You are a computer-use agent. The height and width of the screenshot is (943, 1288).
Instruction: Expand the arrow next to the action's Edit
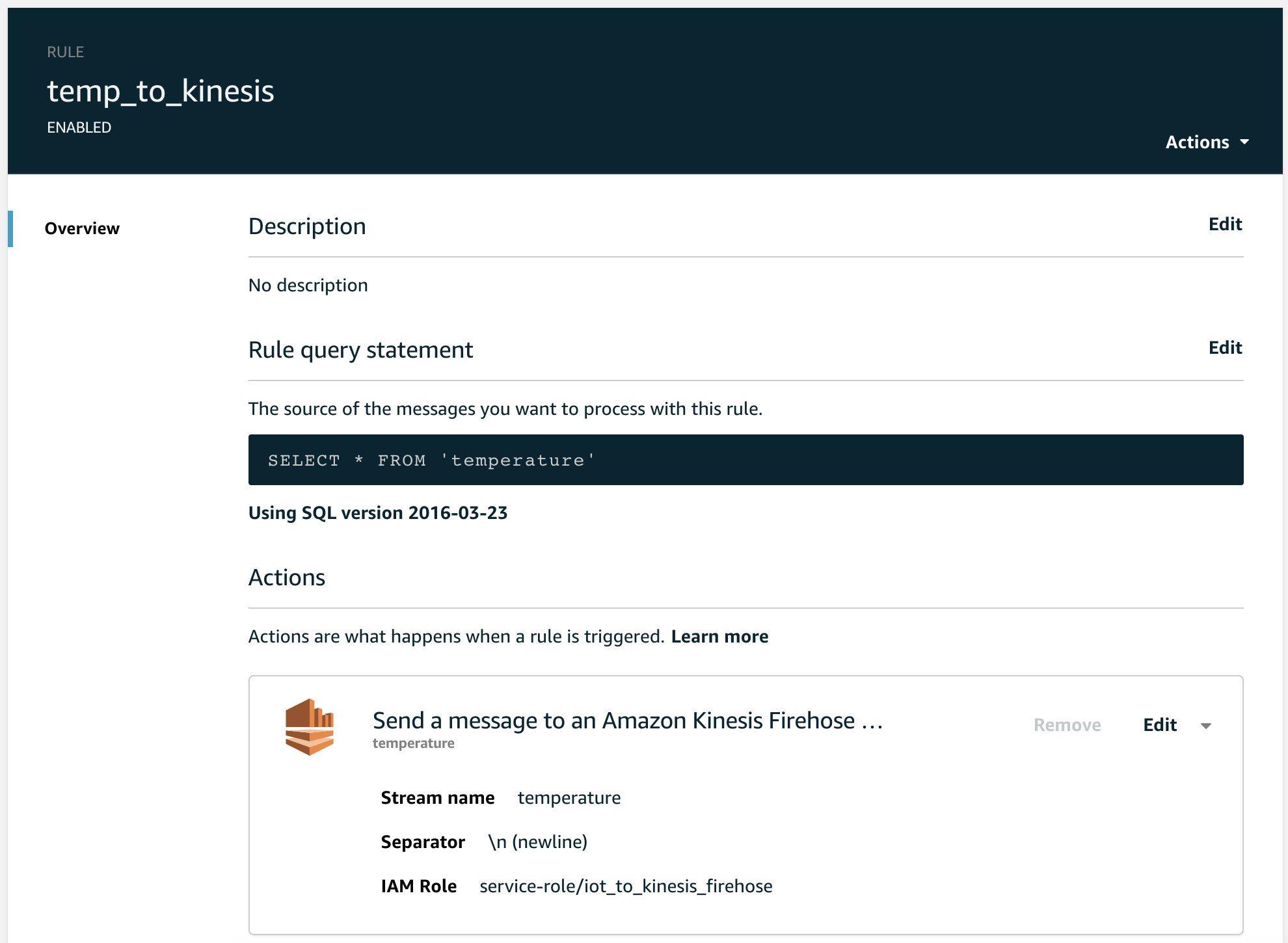[x=1205, y=726]
